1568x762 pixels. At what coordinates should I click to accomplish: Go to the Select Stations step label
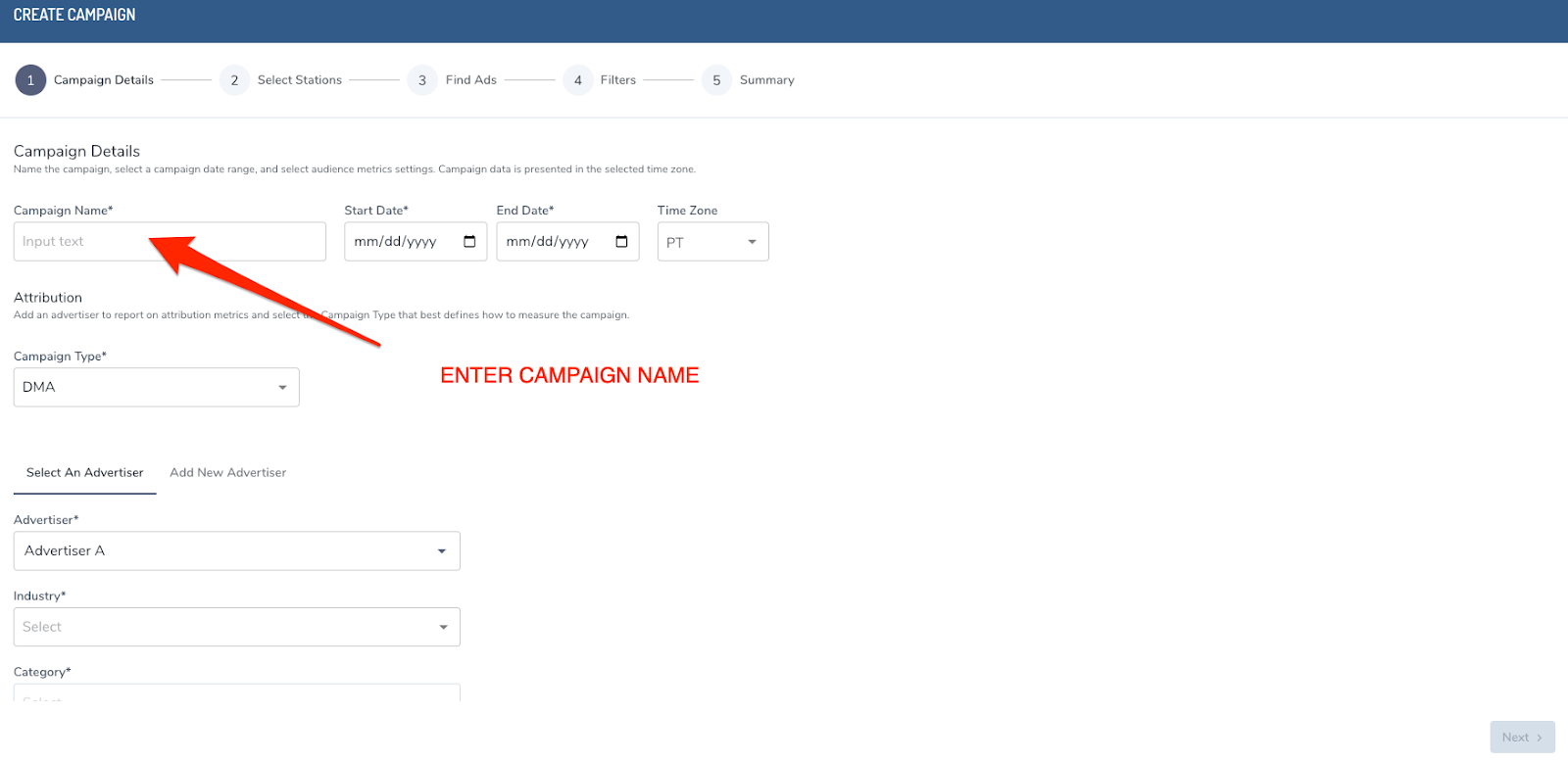[x=300, y=80]
